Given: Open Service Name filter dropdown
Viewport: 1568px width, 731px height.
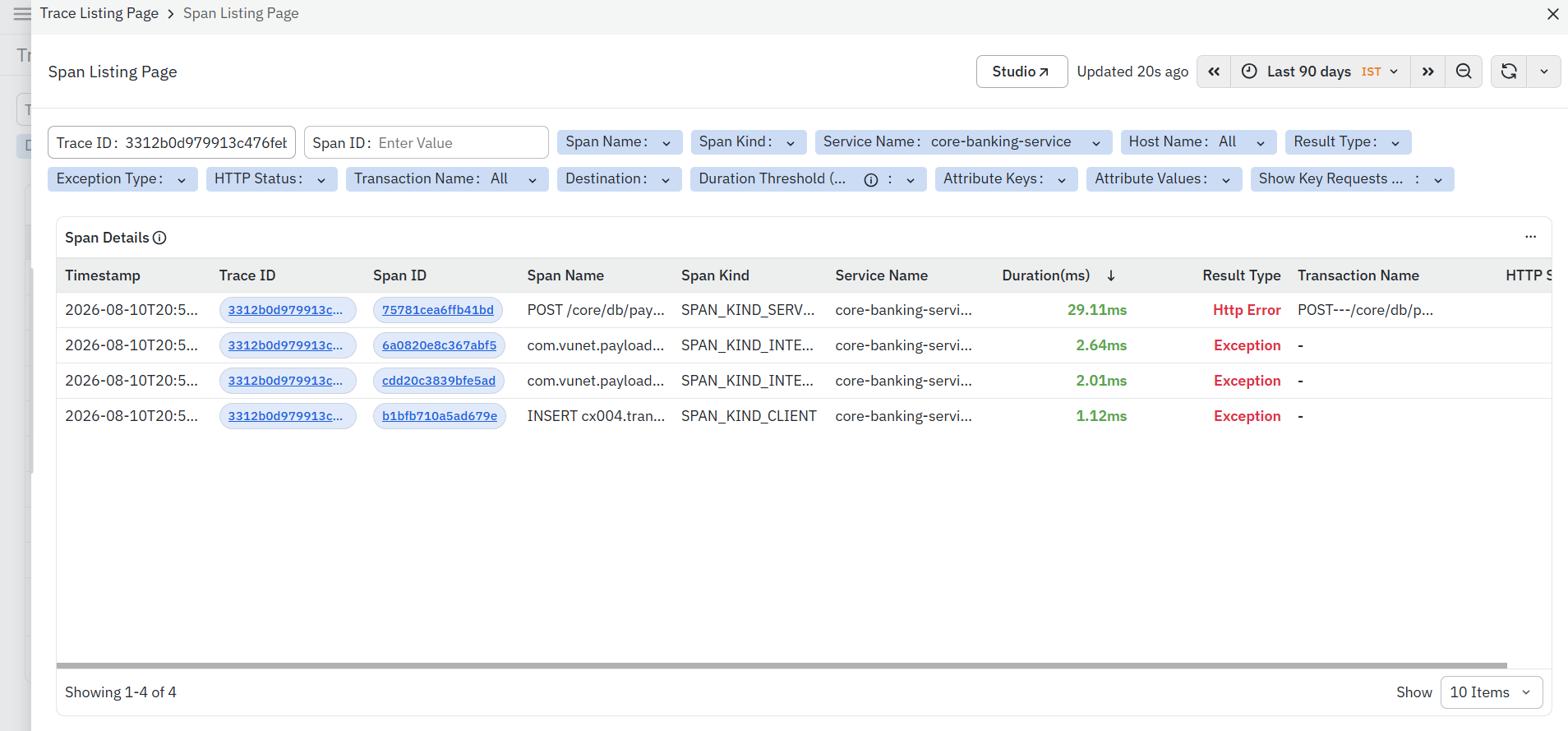Looking at the screenshot, I should (x=963, y=142).
